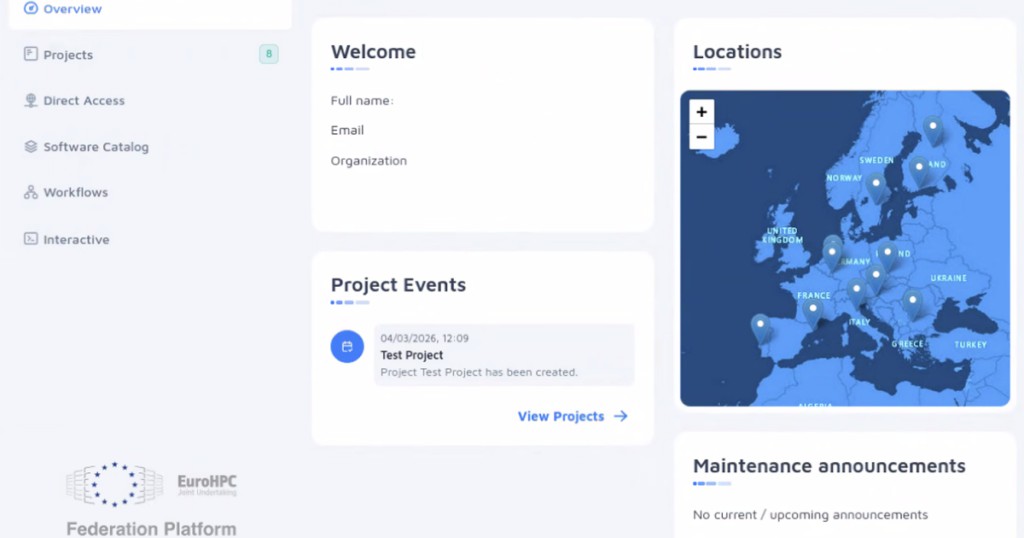
Task: Zoom in on the Locations map
Action: point(702,112)
